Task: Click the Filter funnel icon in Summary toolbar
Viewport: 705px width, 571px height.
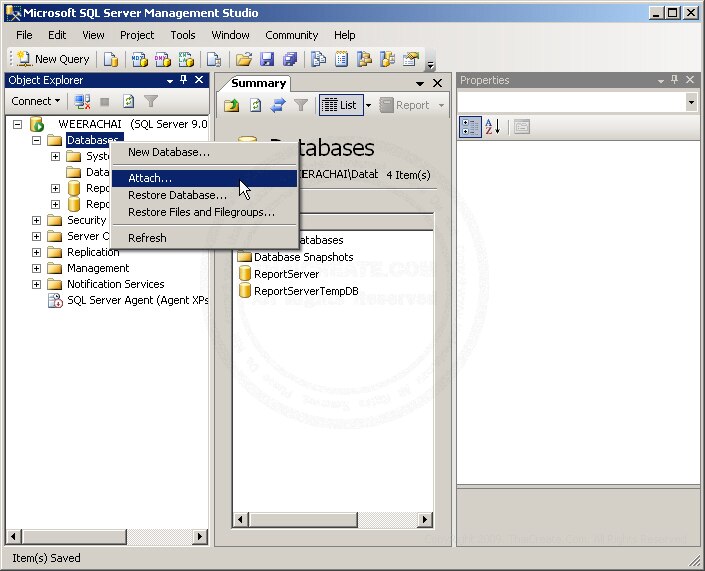Action: [x=301, y=105]
